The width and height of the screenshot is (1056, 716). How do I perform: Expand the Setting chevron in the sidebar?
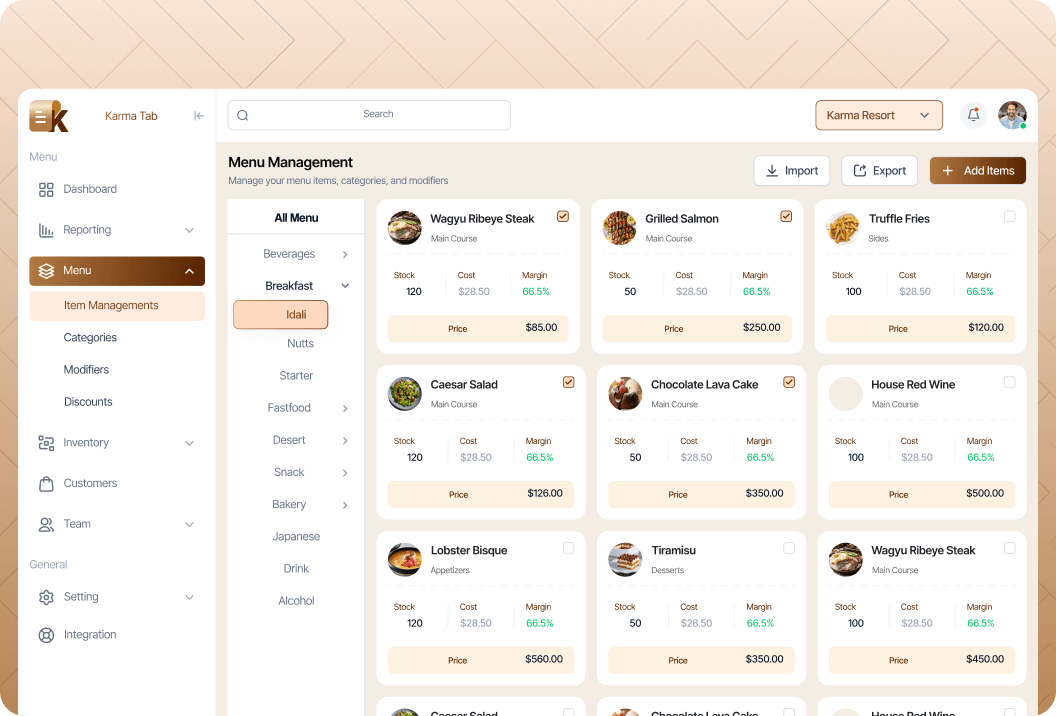click(189, 597)
